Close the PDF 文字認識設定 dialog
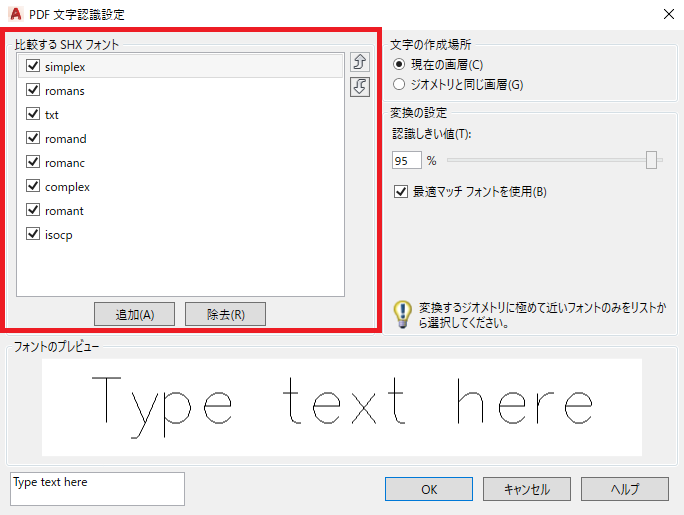 (669, 14)
